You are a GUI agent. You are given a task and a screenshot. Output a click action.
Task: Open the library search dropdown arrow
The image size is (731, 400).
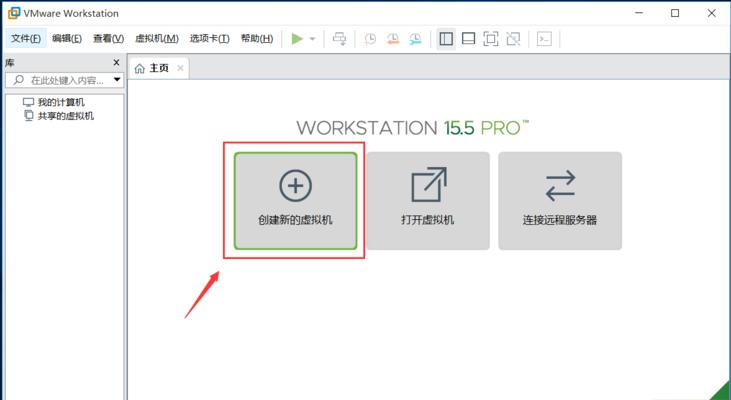click(x=117, y=80)
